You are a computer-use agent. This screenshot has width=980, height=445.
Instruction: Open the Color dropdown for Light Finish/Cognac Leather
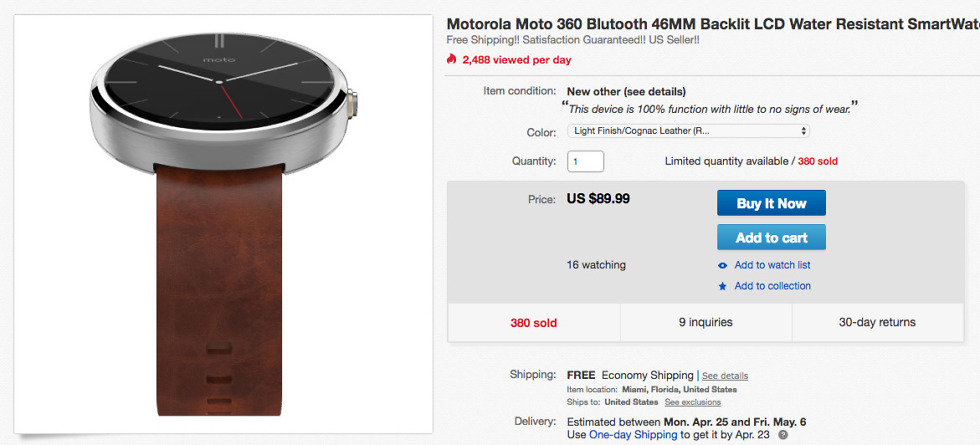pos(688,131)
